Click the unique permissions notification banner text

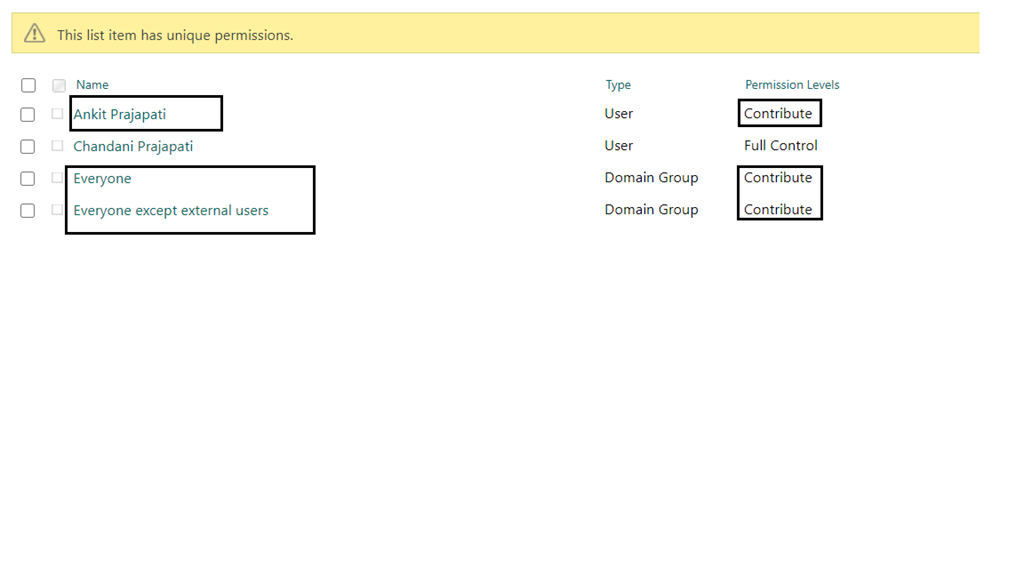[175, 35]
